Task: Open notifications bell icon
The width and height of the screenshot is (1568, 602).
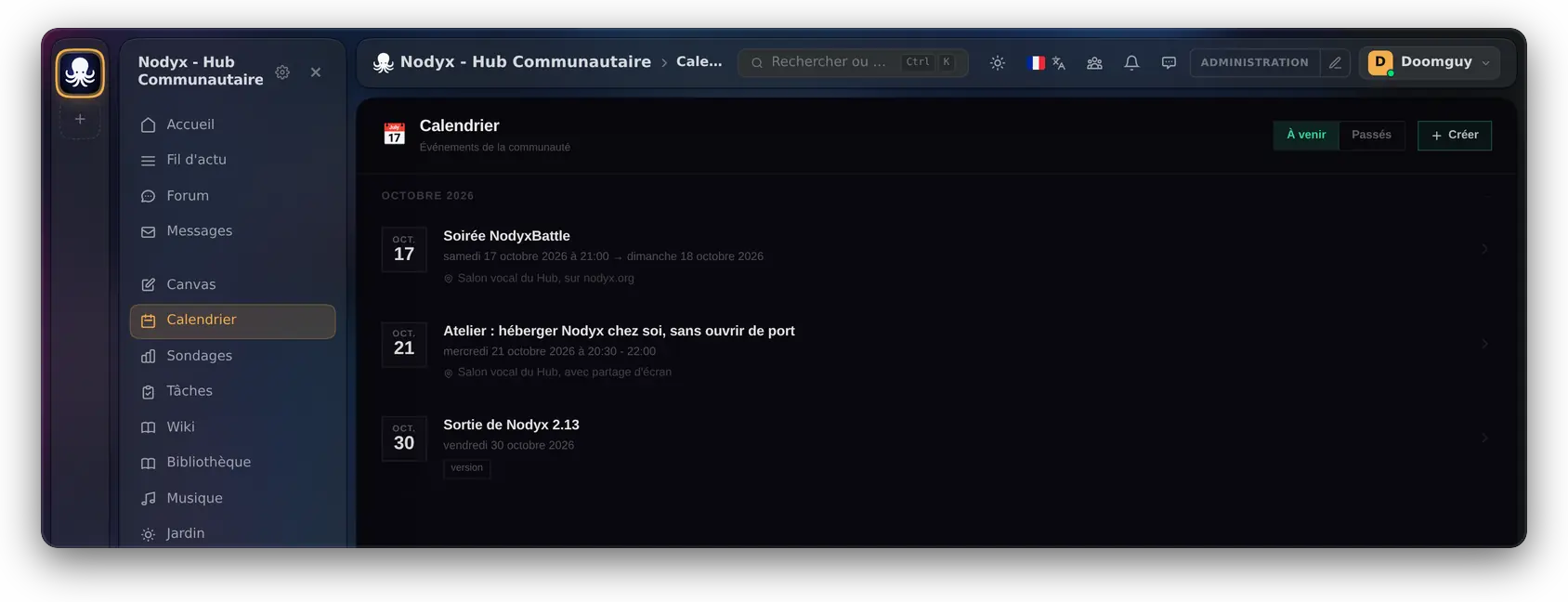Action: [1131, 63]
